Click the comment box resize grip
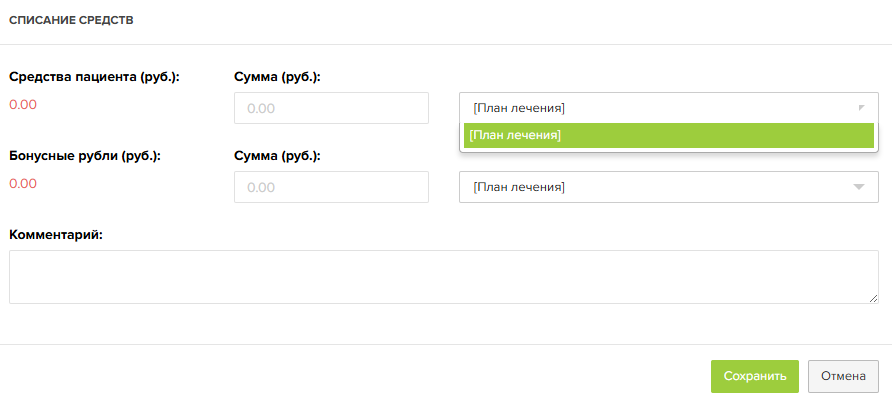The height and width of the screenshot is (401, 892). 873,298
